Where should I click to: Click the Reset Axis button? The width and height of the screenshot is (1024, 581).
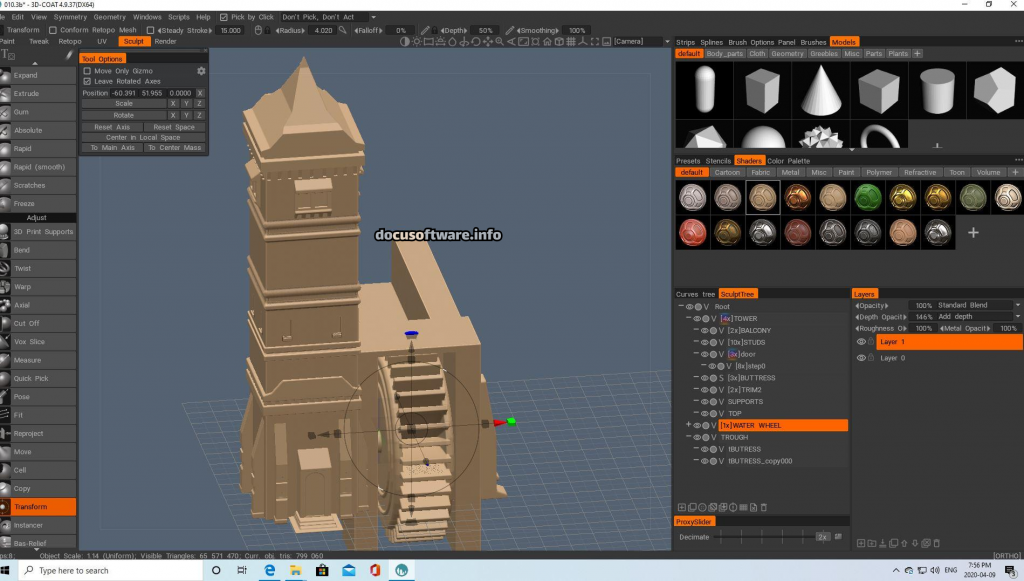112,127
